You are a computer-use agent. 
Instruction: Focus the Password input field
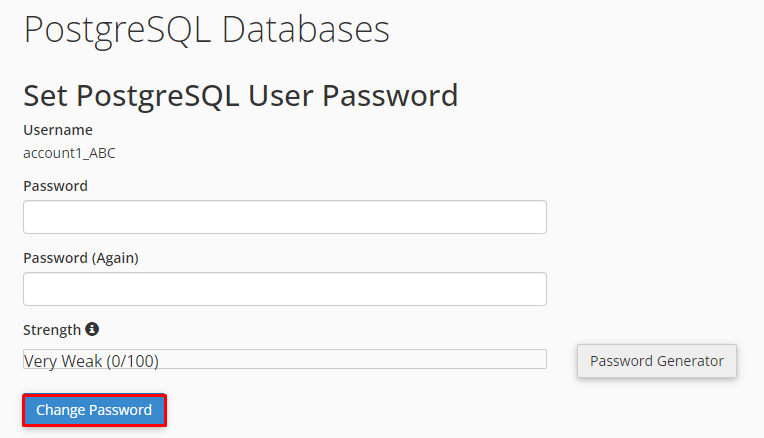coord(284,217)
